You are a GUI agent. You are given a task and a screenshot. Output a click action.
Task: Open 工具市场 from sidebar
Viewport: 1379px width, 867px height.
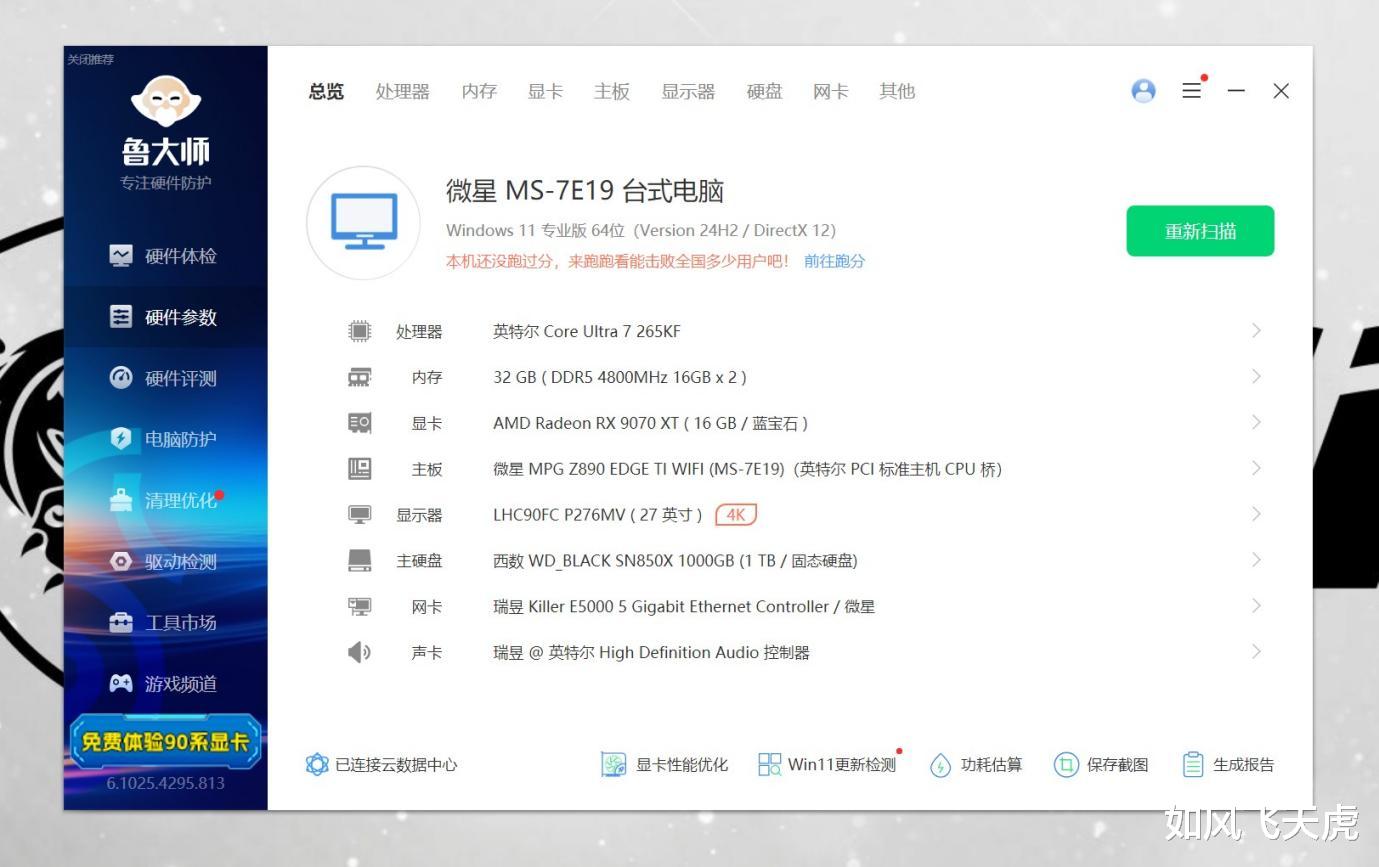(165, 622)
